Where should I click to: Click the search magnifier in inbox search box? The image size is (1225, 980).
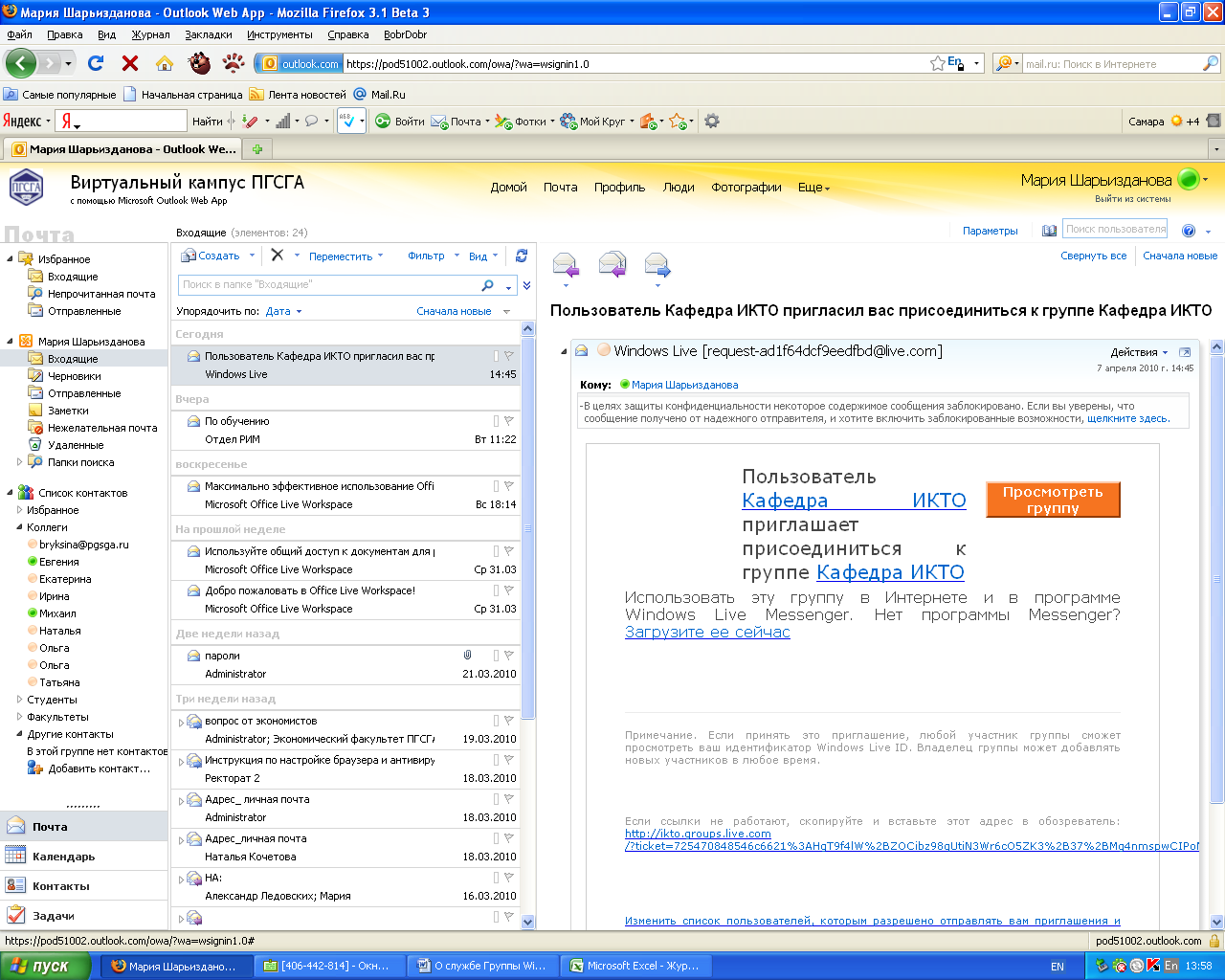coord(488,285)
